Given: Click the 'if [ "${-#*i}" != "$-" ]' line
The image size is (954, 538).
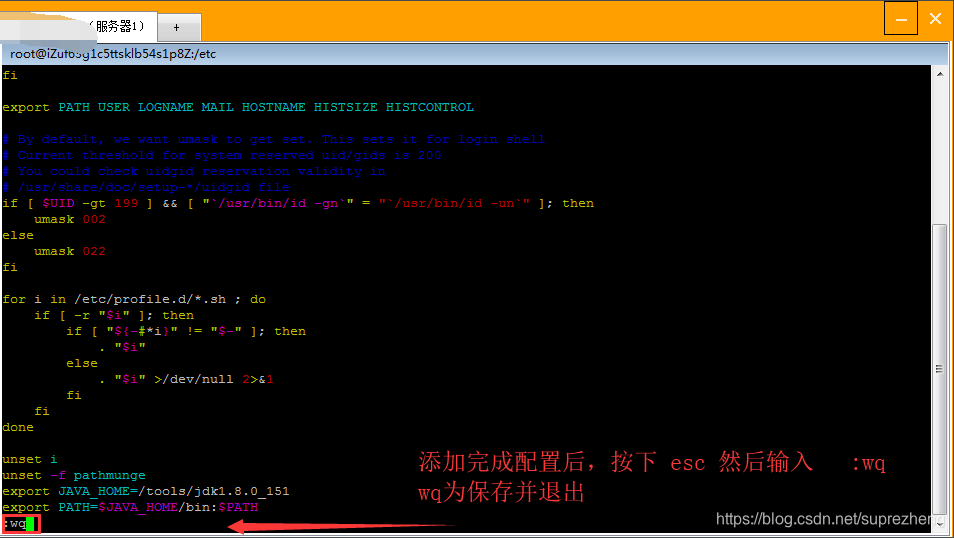Looking at the screenshot, I should (x=186, y=331).
